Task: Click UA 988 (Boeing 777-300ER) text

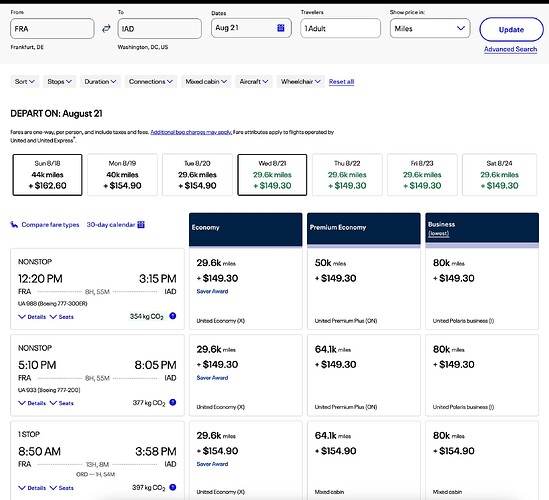Action: point(53,304)
